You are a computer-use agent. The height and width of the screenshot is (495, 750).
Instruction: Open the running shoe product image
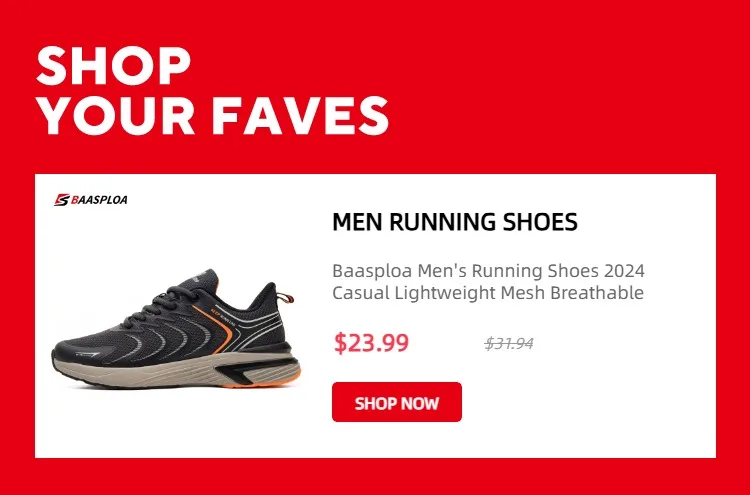click(176, 328)
